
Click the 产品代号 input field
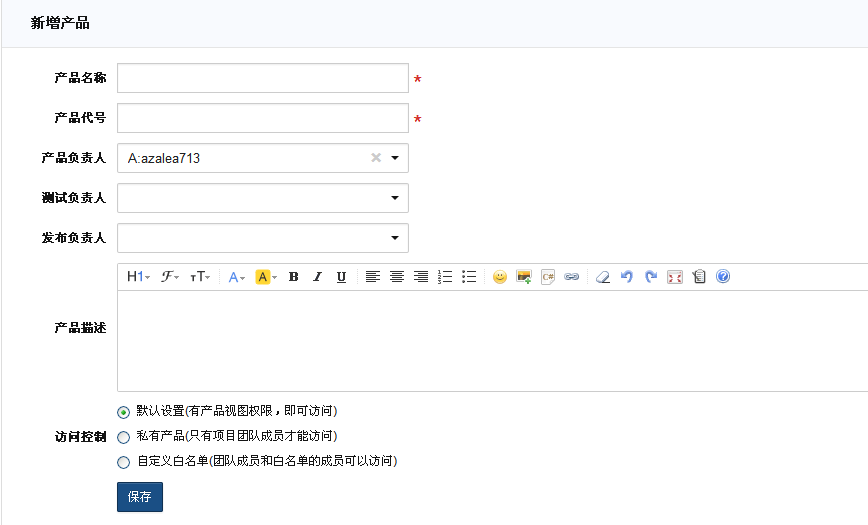point(263,118)
